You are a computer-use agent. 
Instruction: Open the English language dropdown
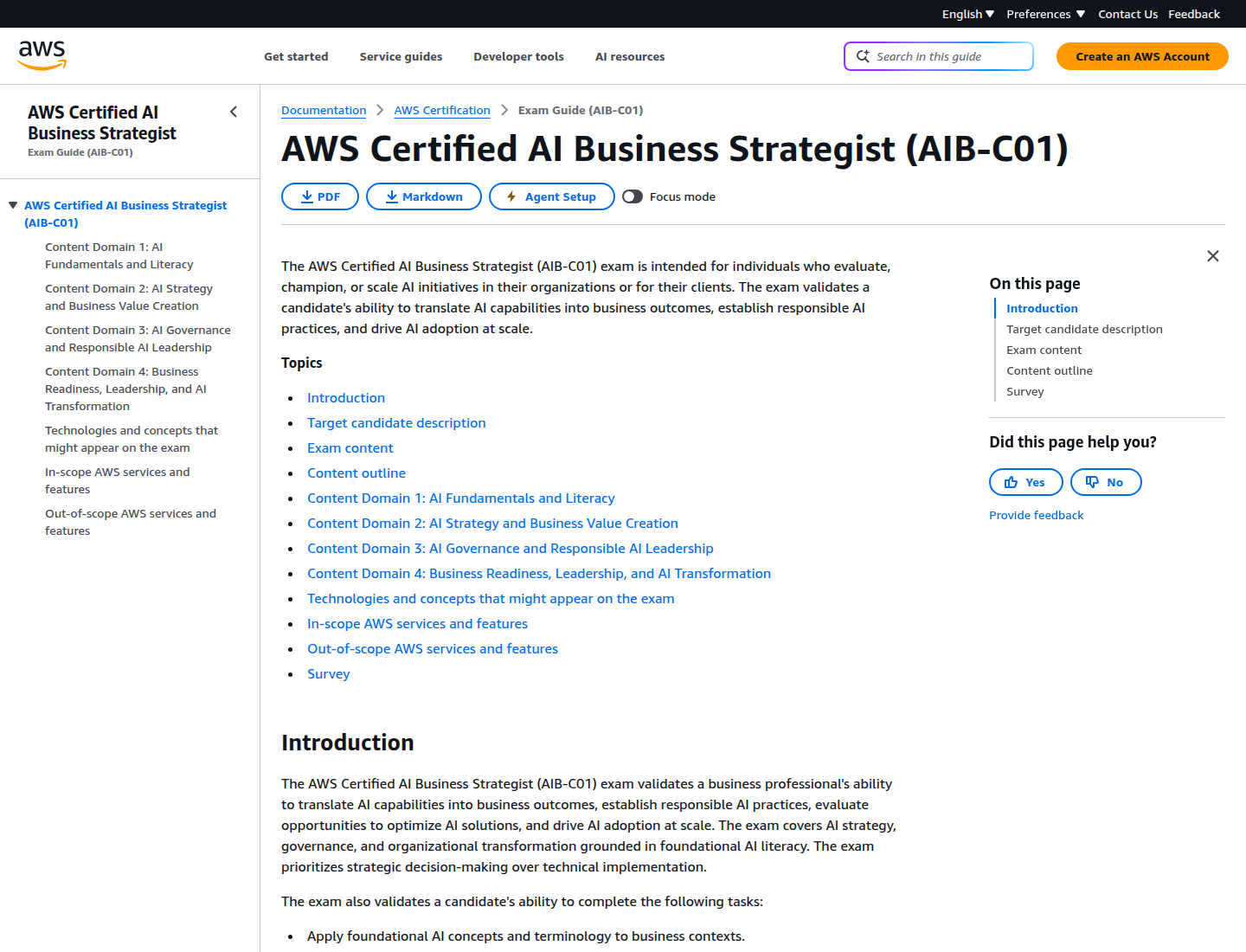click(x=968, y=14)
